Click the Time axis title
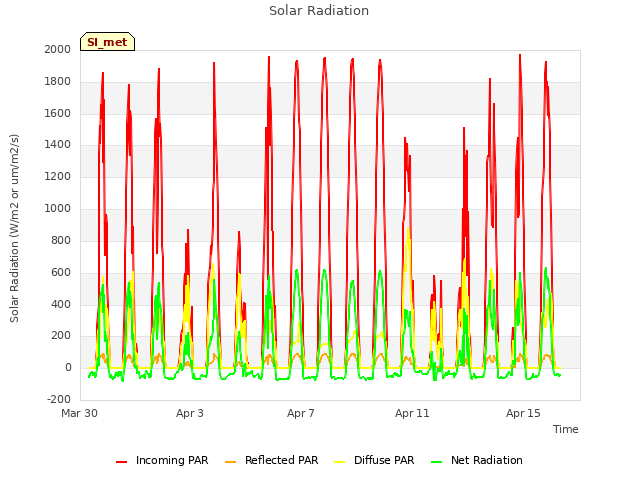This screenshot has width=640, height=480. pos(566,429)
